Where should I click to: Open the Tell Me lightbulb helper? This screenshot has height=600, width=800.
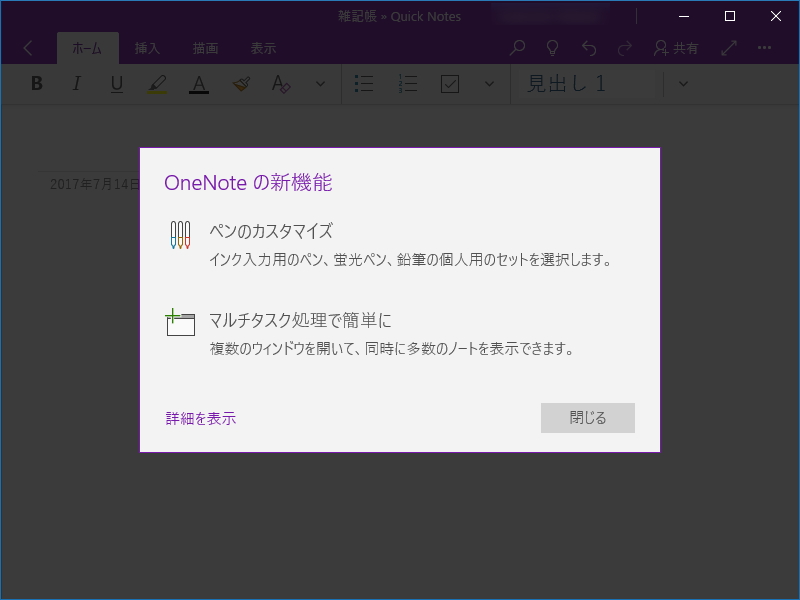point(553,47)
